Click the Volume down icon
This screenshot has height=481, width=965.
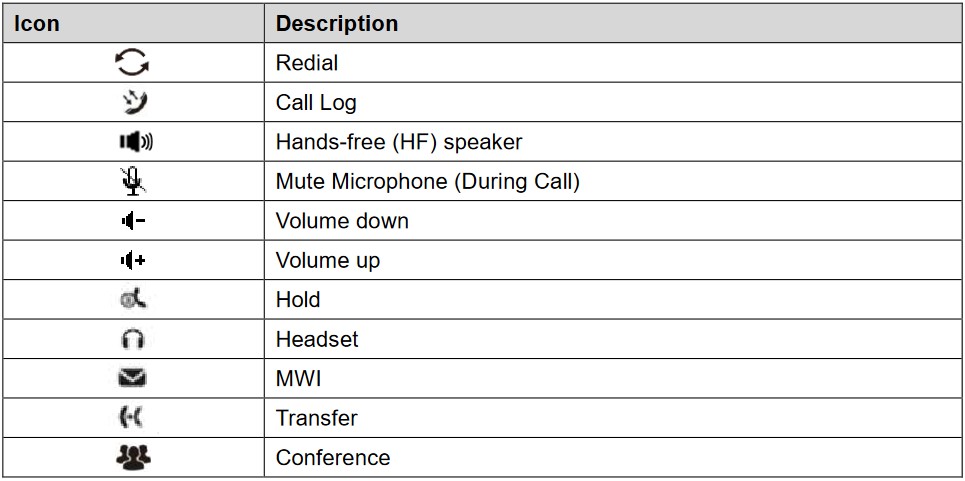point(132,221)
